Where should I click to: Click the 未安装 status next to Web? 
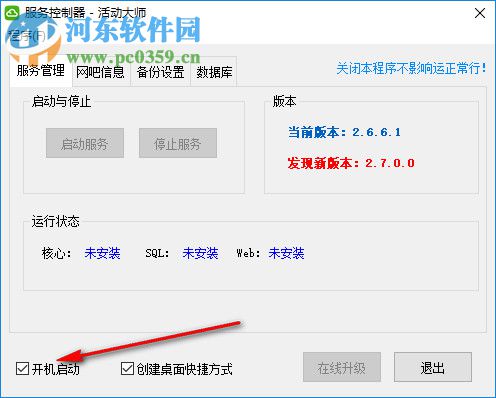pyautogui.click(x=286, y=253)
